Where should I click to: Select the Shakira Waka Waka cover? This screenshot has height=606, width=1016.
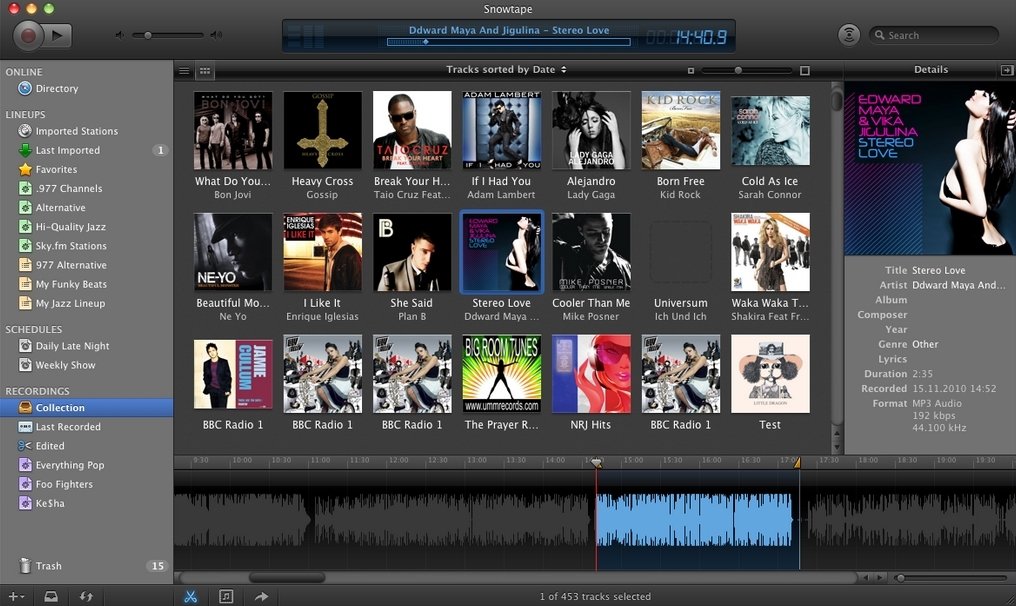pos(770,252)
